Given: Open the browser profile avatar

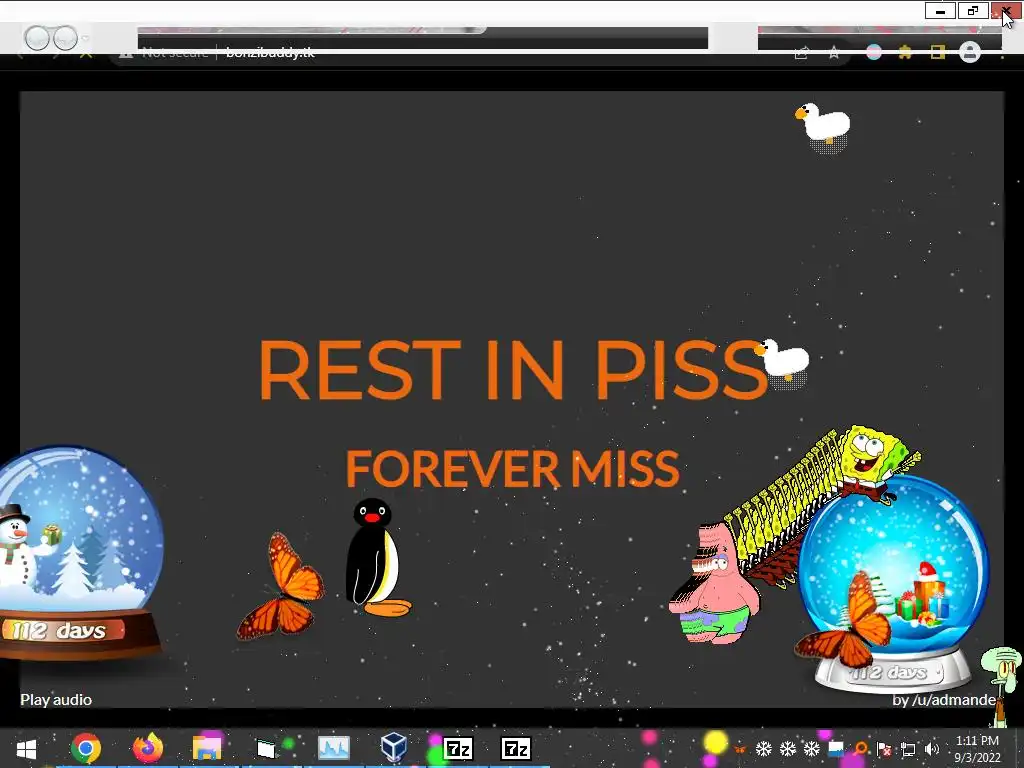Looking at the screenshot, I should (970, 52).
